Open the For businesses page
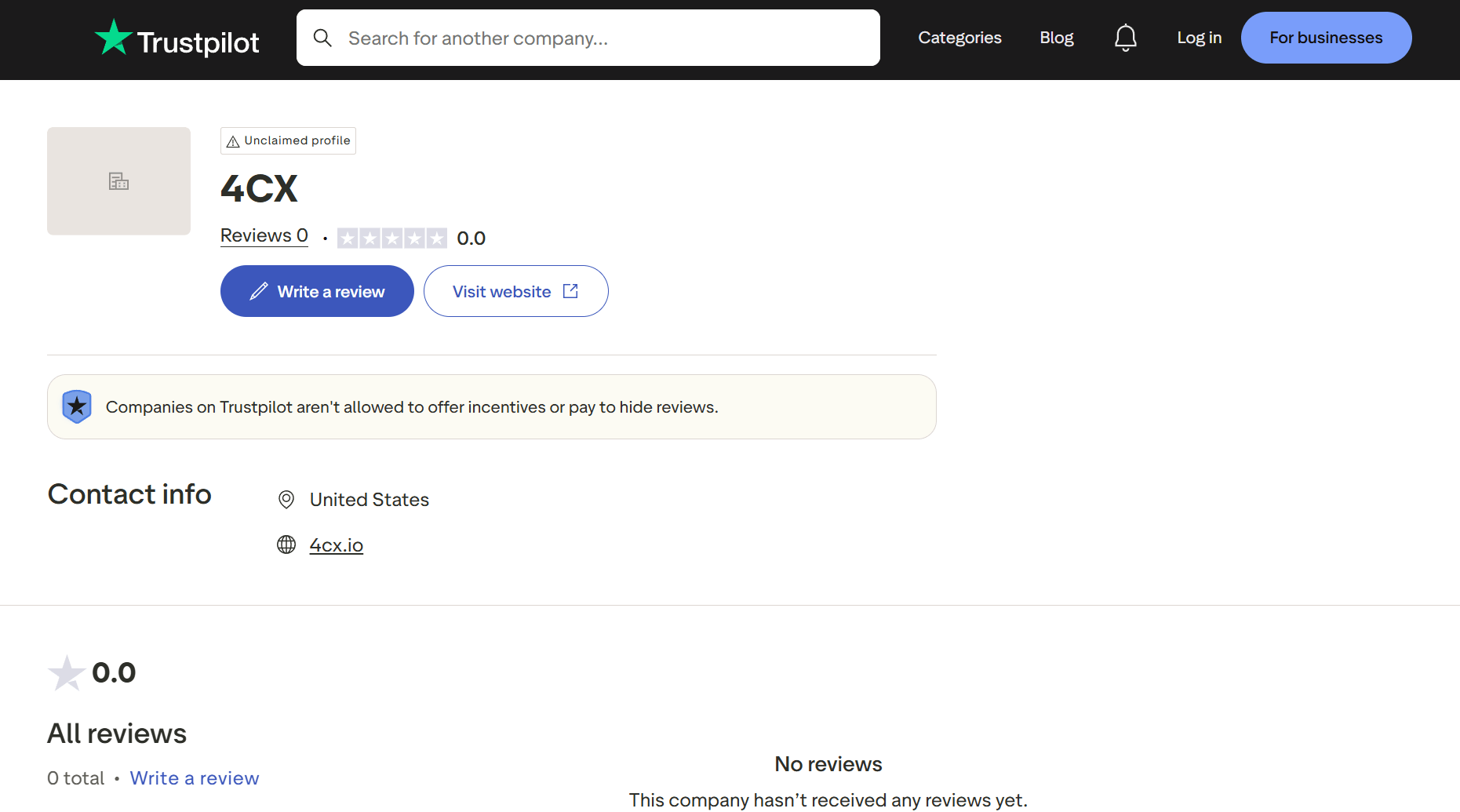The image size is (1460, 812). click(x=1326, y=38)
